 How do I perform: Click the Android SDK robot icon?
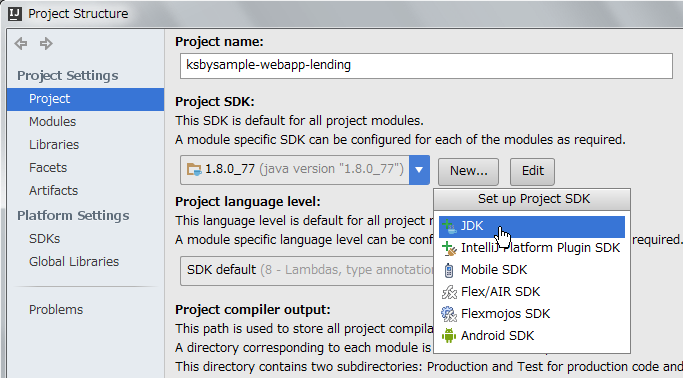[x=449, y=336]
